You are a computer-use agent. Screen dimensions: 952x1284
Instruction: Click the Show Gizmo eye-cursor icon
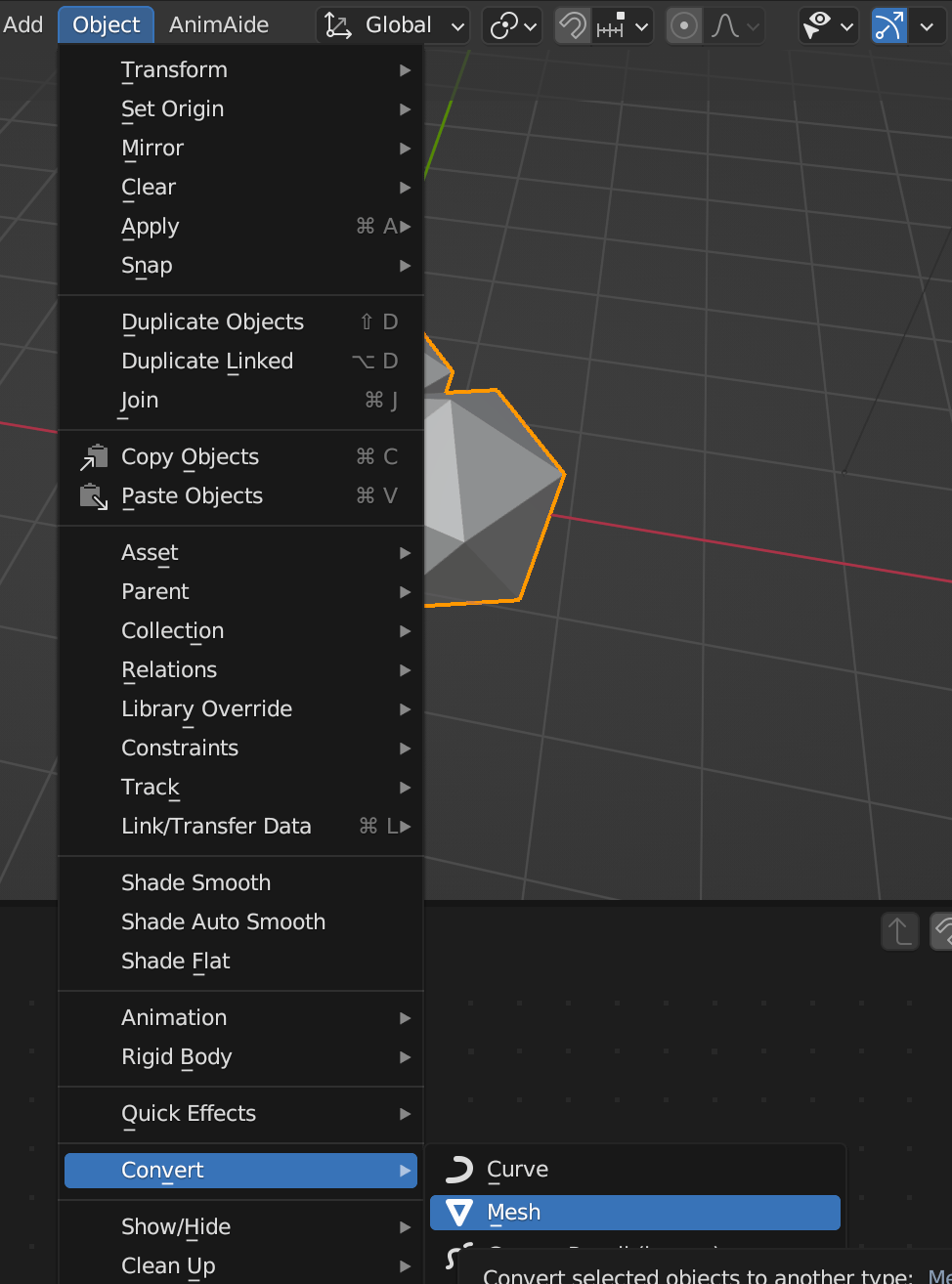point(818,25)
